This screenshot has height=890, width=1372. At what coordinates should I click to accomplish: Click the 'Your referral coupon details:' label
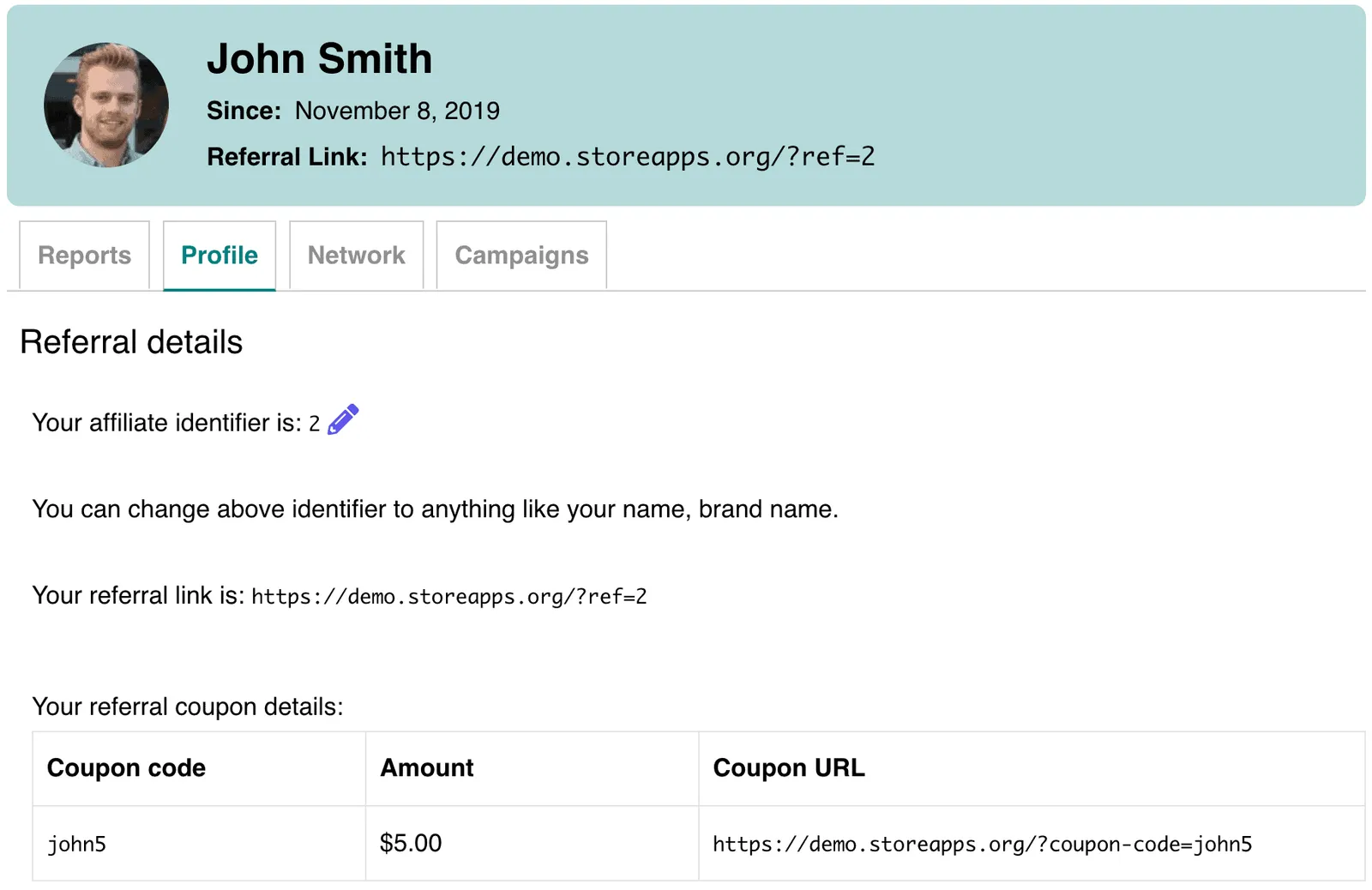[x=188, y=707]
